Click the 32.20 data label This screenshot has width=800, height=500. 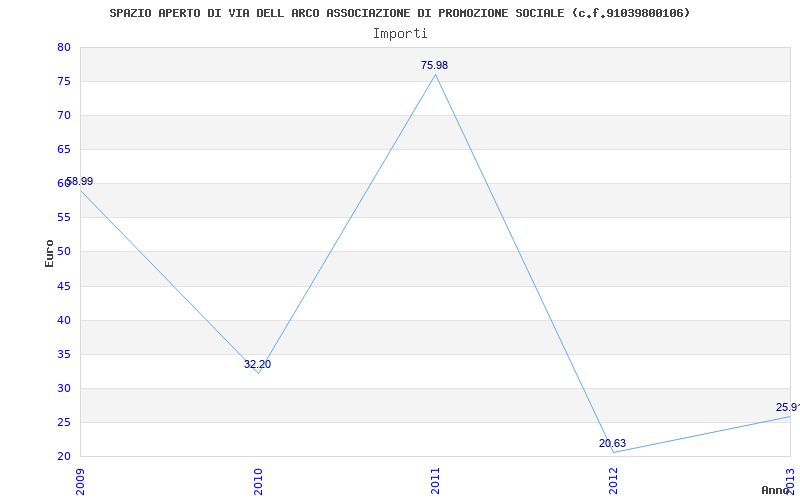pos(258,364)
